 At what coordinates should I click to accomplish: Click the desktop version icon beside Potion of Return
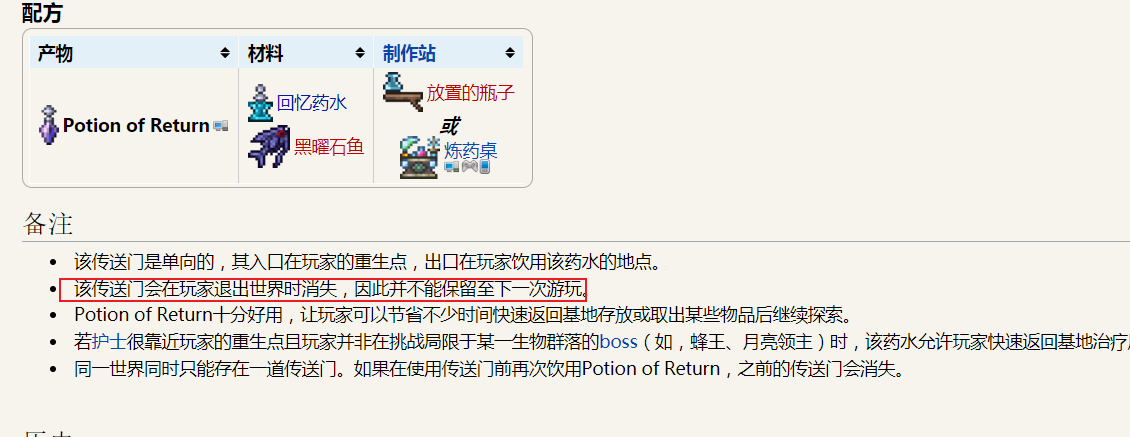221,126
